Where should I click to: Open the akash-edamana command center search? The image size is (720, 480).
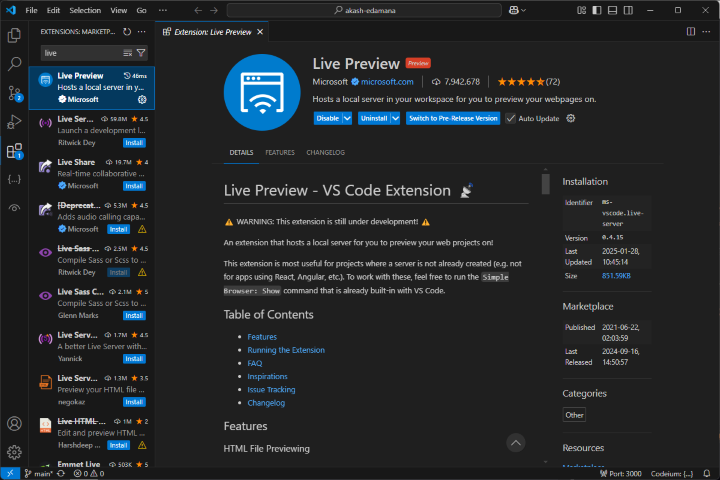tap(364, 10)
